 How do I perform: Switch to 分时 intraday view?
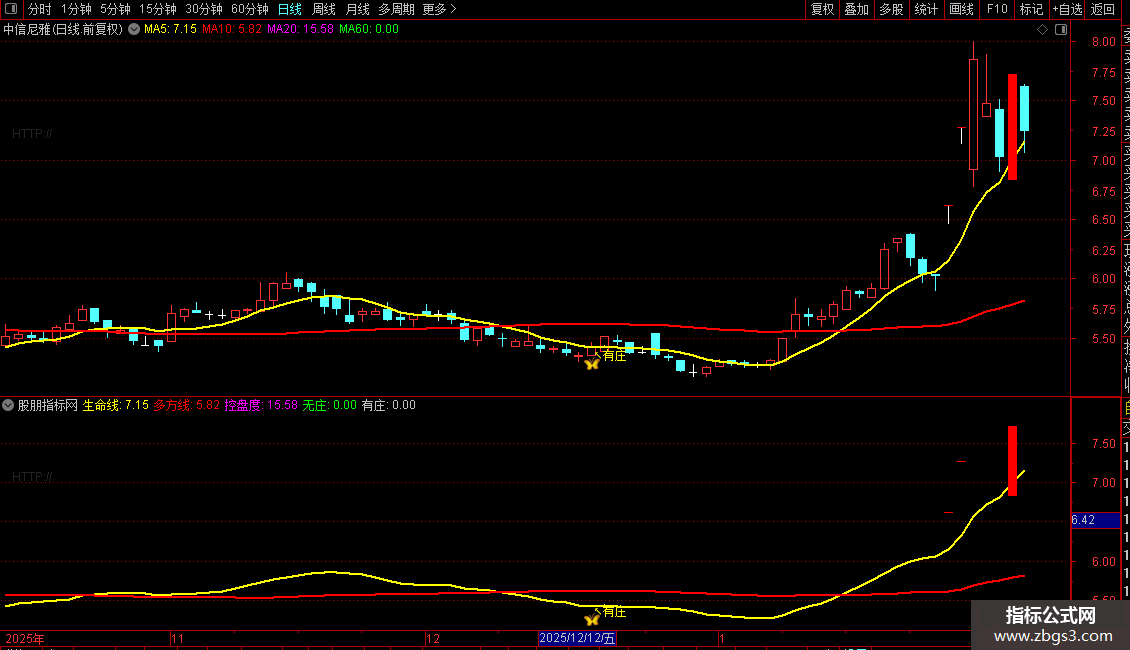40,9
